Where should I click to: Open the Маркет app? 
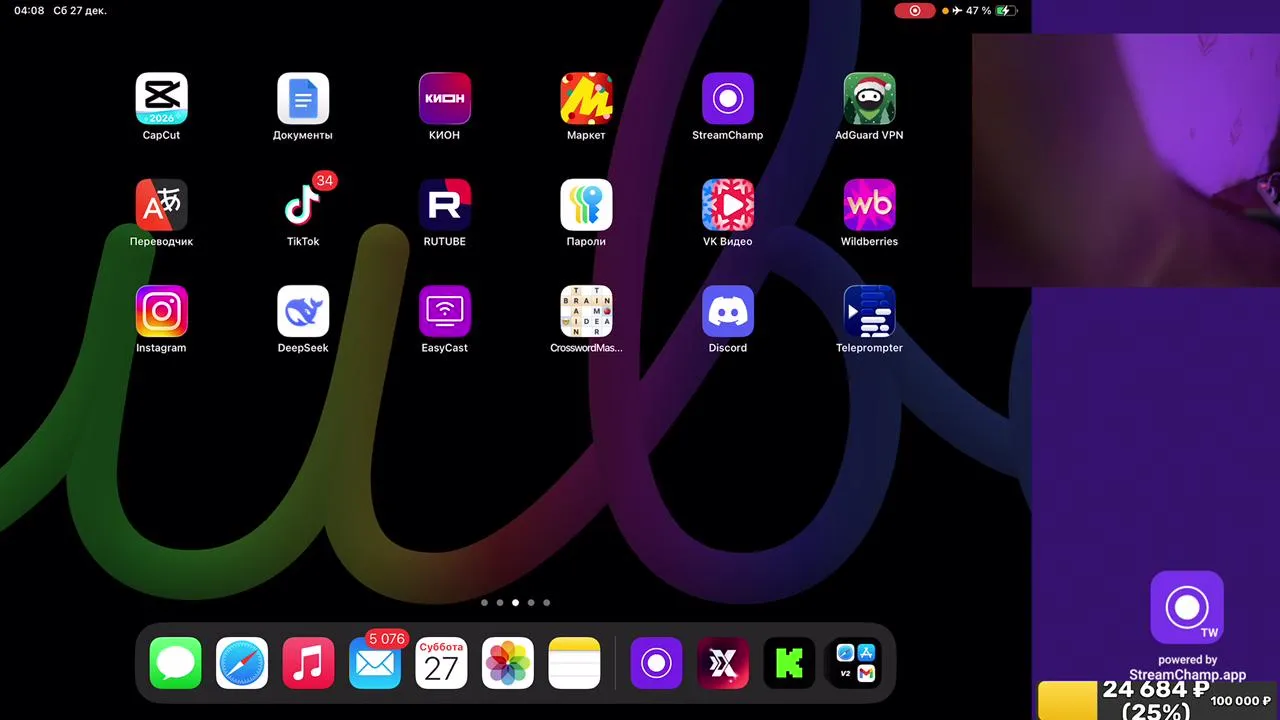tap(586, 98)
